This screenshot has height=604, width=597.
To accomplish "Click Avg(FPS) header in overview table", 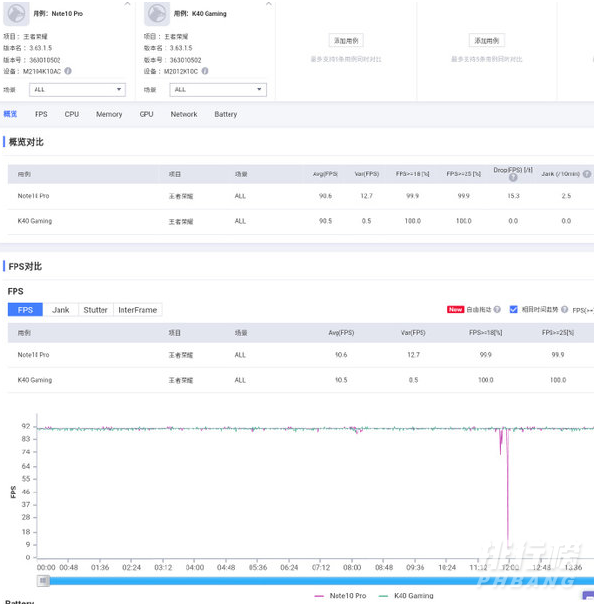I will point(325,174).
